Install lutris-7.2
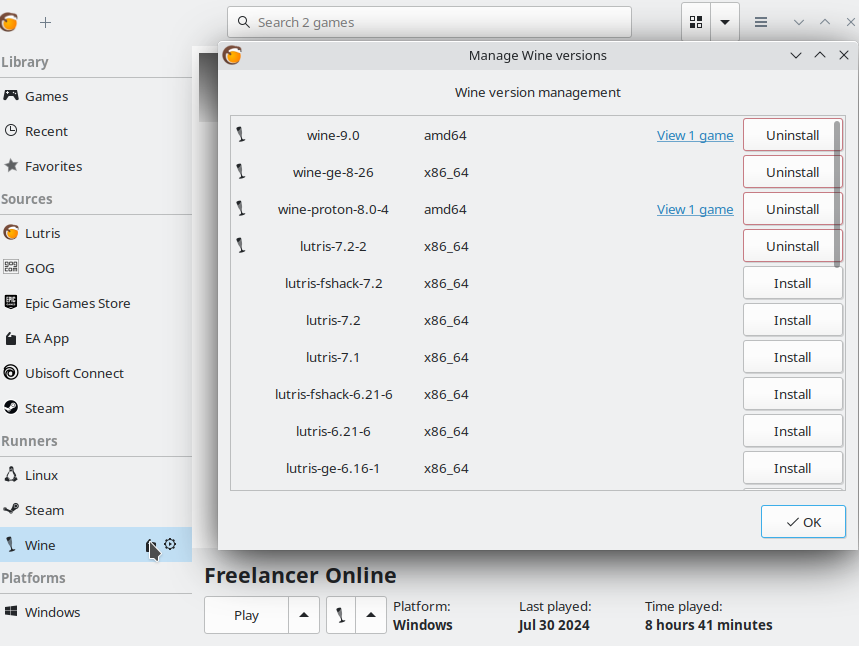859x646 pixels. point(792,320)
